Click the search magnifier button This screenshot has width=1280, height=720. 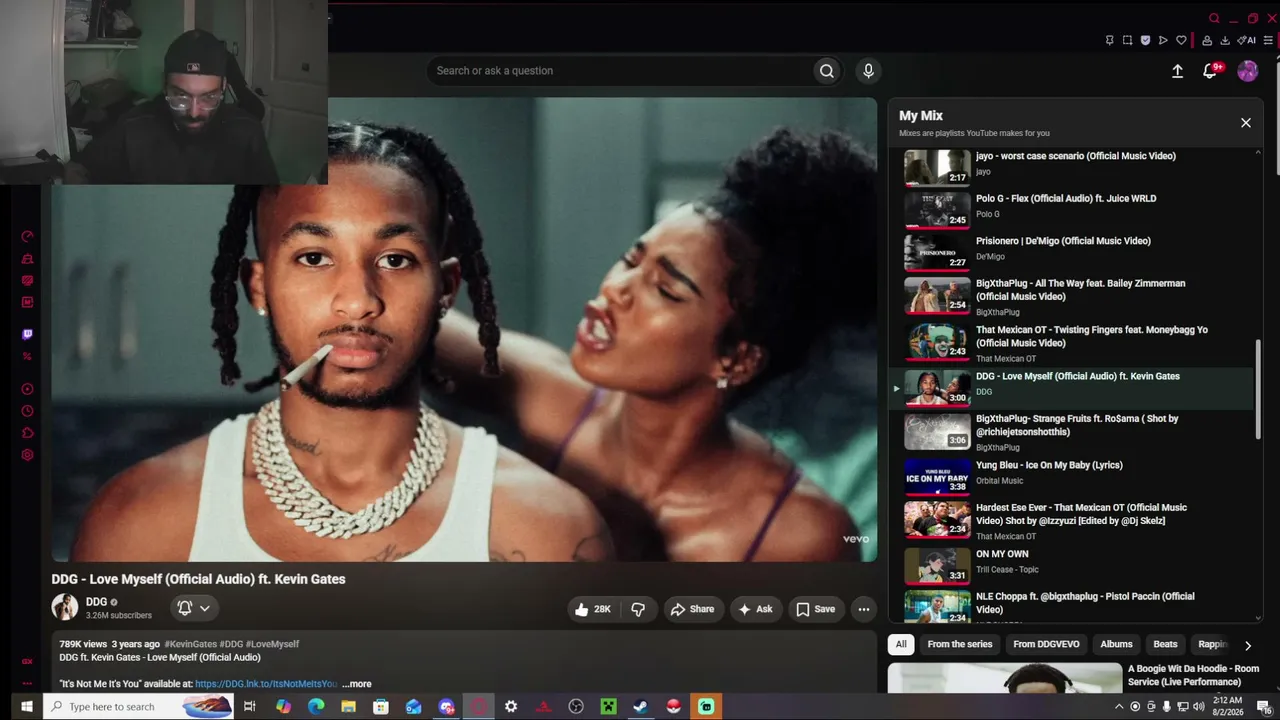coord(827,71)
